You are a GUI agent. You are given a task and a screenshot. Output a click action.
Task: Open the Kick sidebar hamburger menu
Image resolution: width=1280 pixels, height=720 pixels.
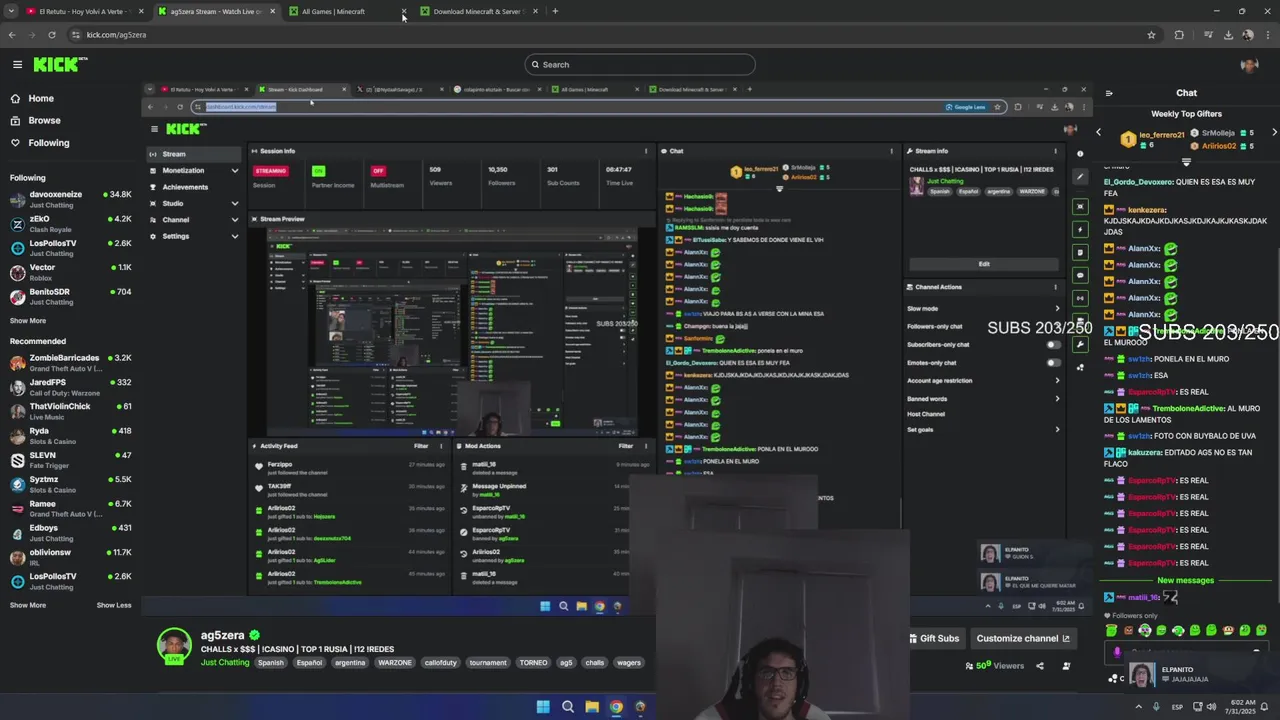(17, 64)
